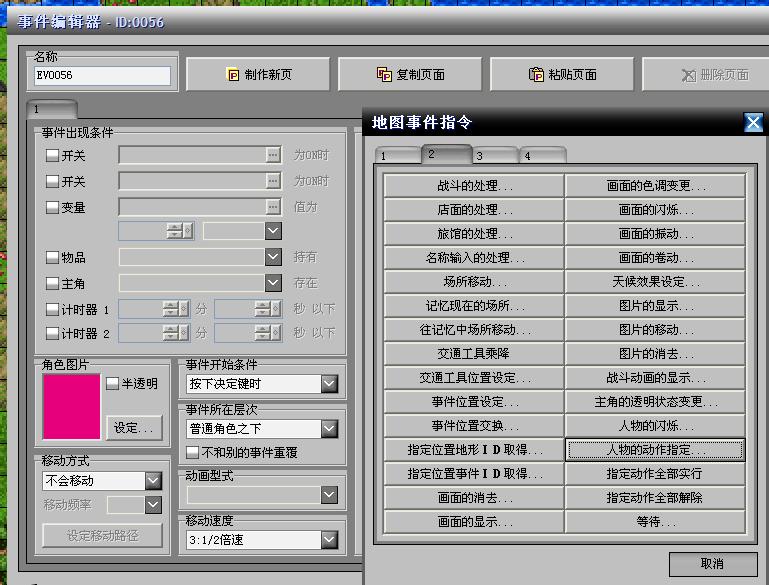Choose the 等待 command
Screen dimensions: 769x585
point(655,522)
